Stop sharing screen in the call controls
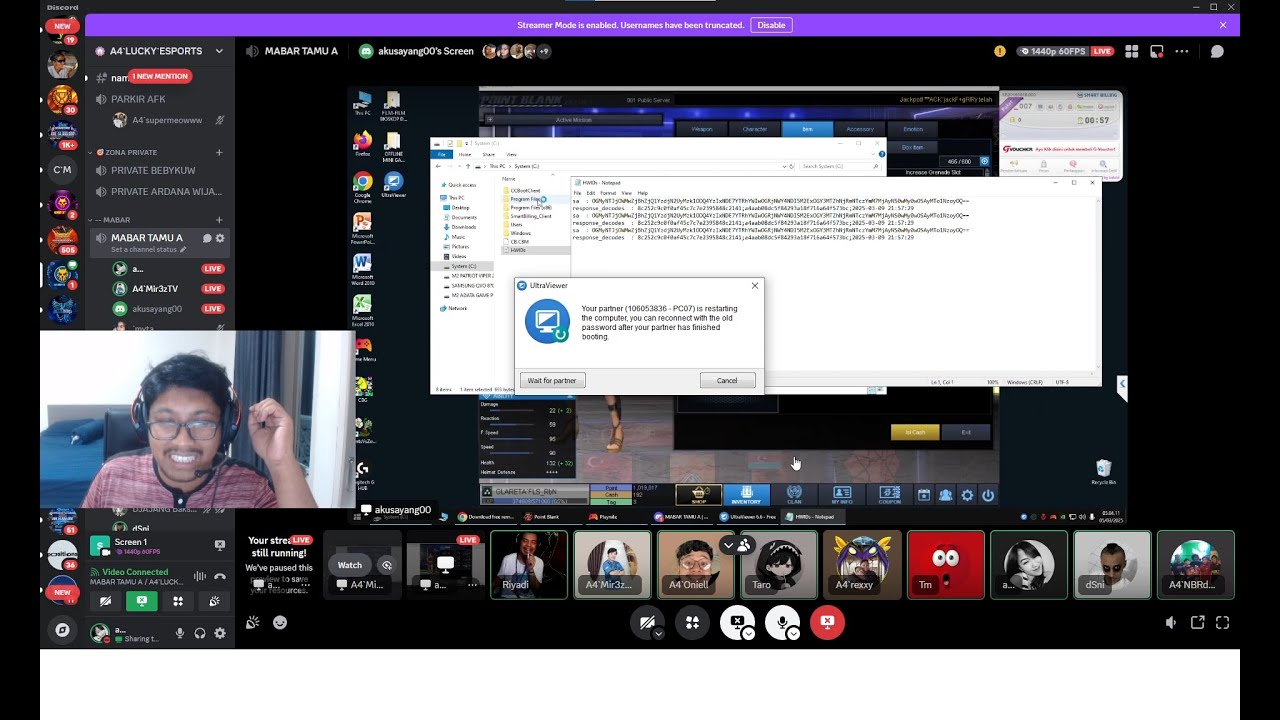 (x=737, y=622)
